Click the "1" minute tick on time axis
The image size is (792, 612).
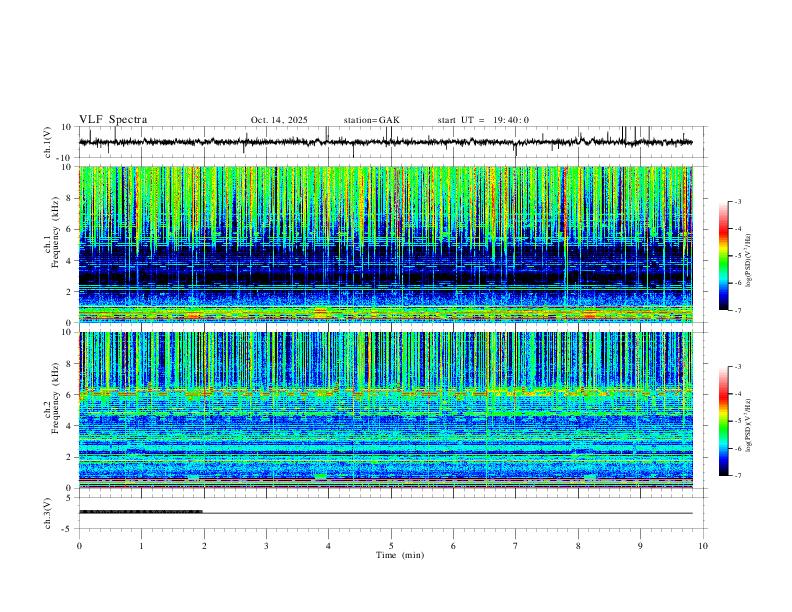click(x=141, y=546)
